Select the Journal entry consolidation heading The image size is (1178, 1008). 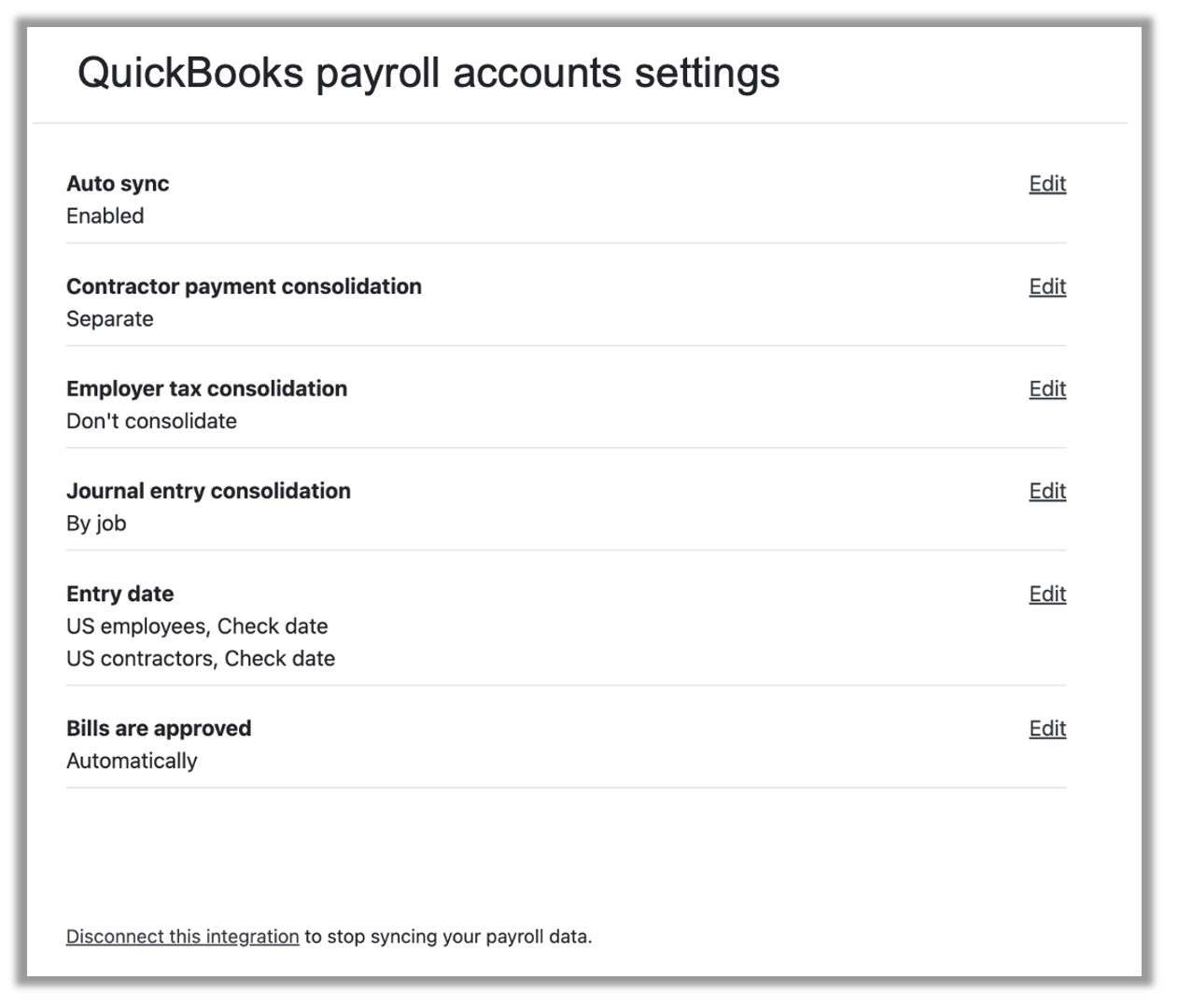[208, 491]
